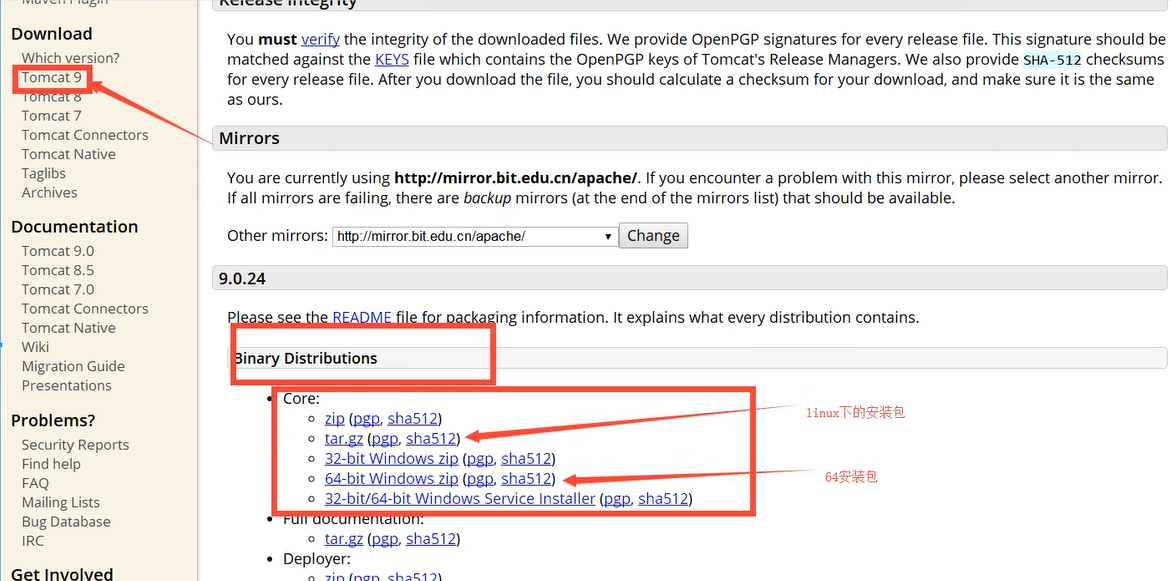Open sha512 for 32-bit Windows zip
Image resolution: width=1171 pixels, height=581 pixels.
click(526, 458)
